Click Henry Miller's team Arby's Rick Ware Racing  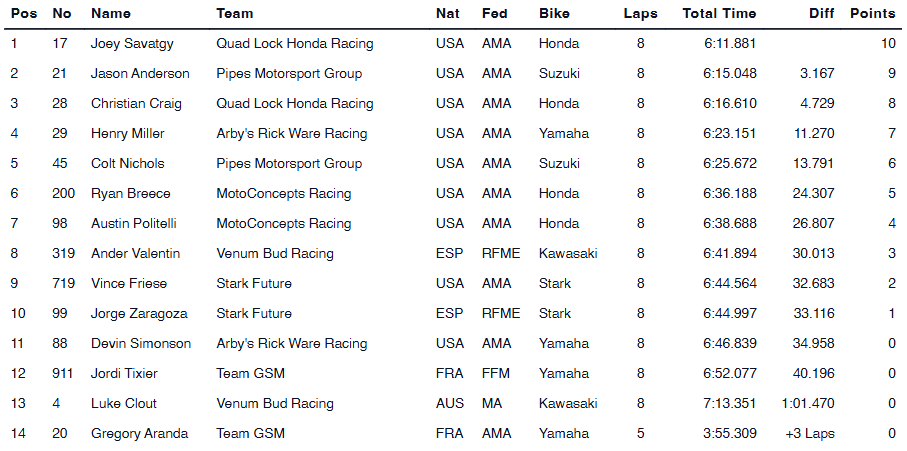click(292, 134)
